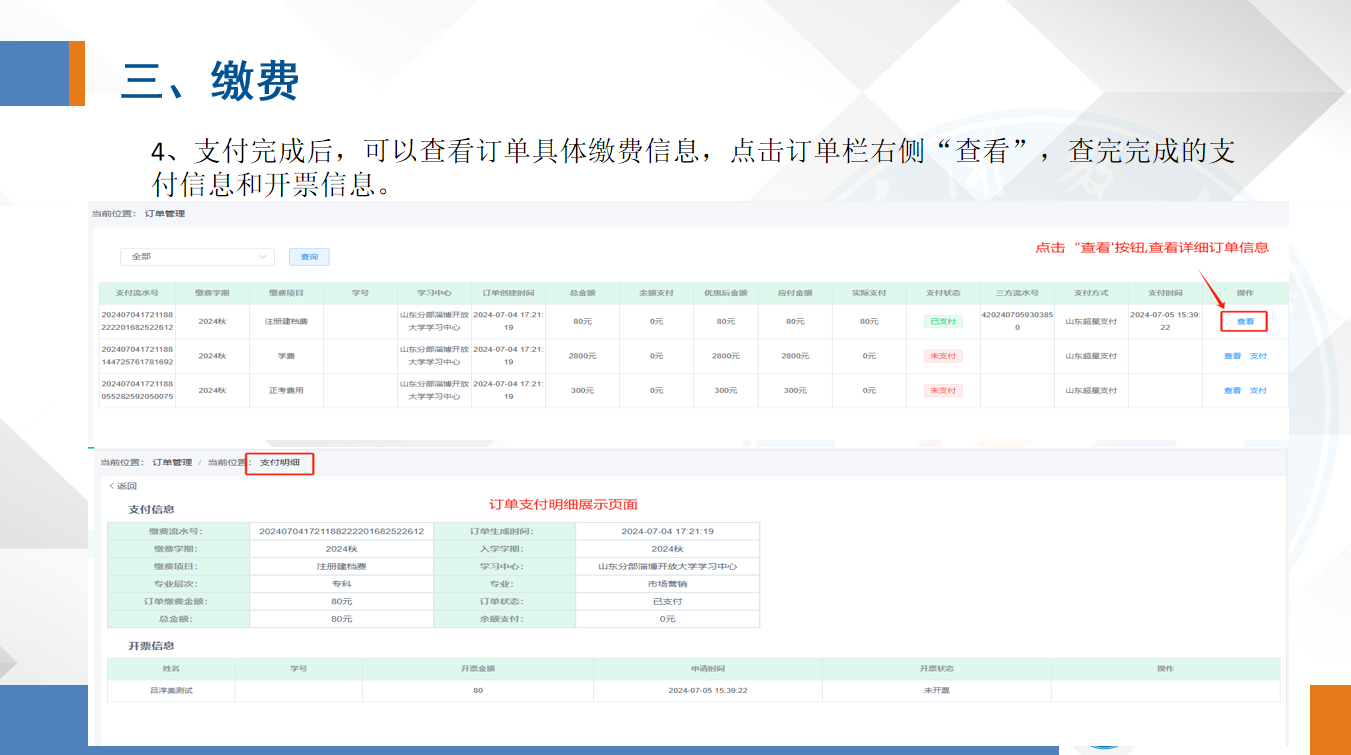Click the 查询 button
The height and width of the screenshot is (755, 1351).
[309, 257]
